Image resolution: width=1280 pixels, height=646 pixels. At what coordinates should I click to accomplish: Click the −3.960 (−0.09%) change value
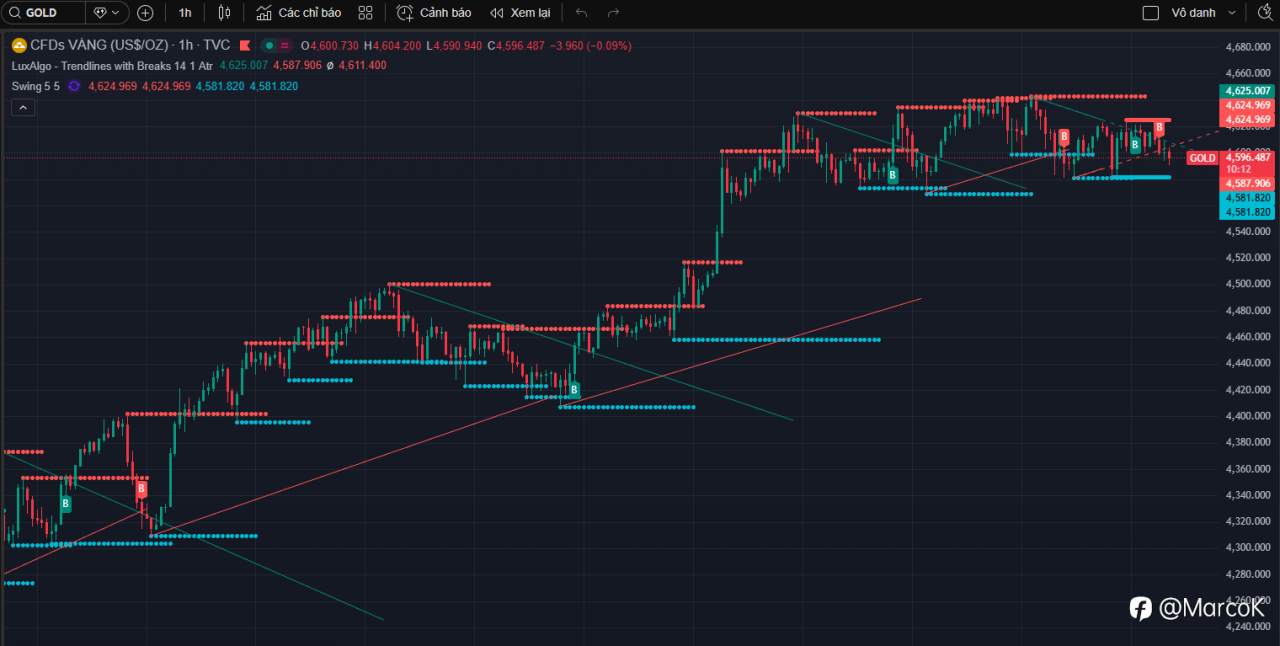[590, 45]
